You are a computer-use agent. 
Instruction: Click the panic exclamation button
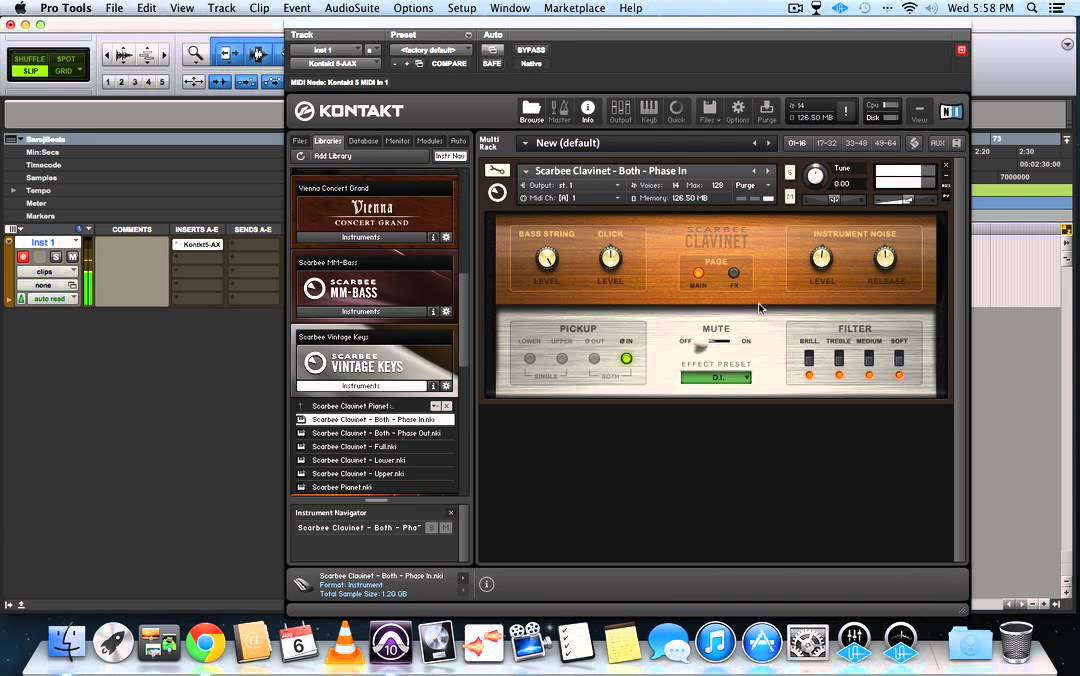click(846, 111)
